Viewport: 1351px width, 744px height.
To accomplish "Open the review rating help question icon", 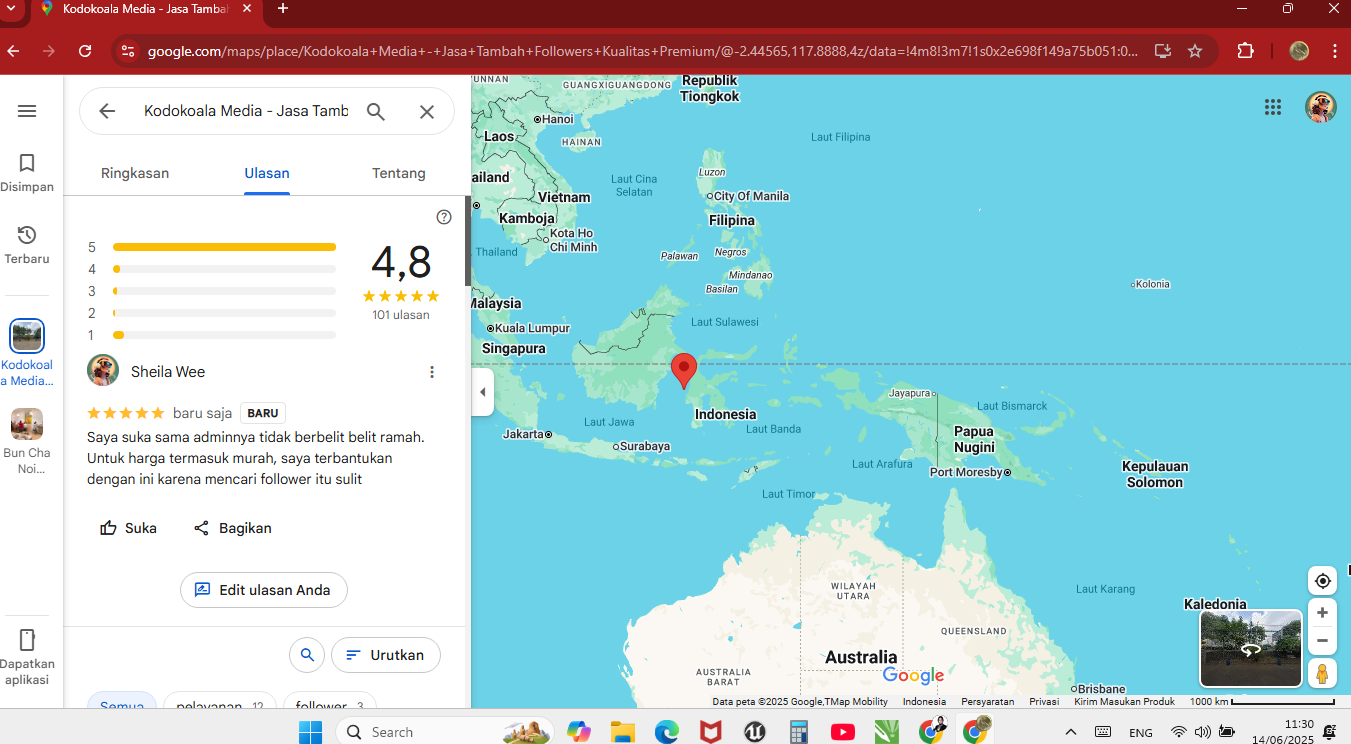I will [444, 217].
